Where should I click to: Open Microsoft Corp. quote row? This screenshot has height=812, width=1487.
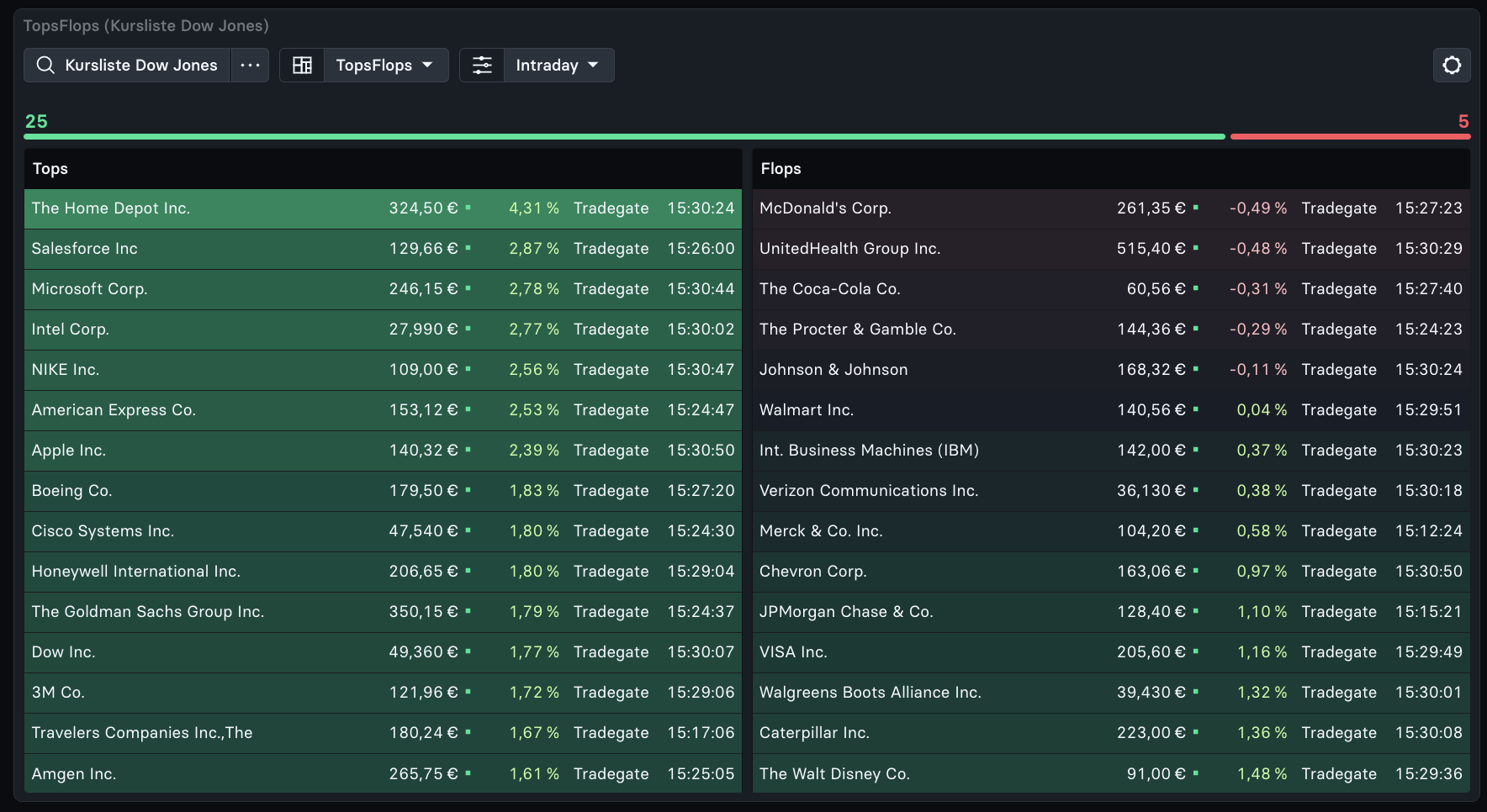383,289
